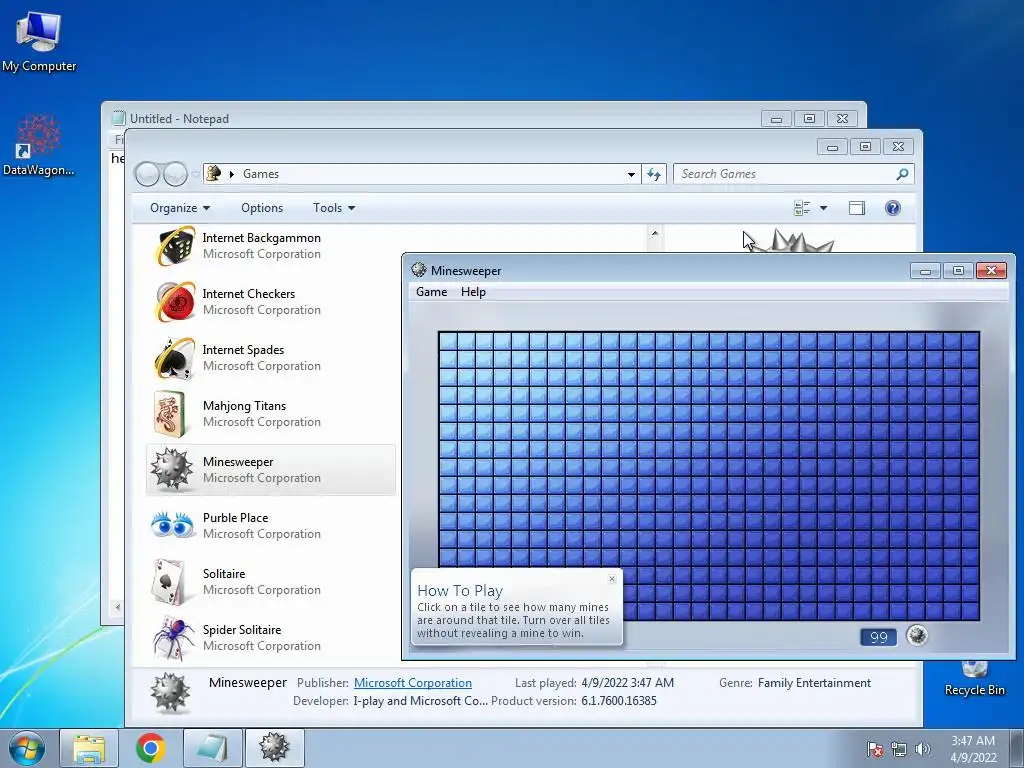Open the Windows Start orb

tap(27, 748)
